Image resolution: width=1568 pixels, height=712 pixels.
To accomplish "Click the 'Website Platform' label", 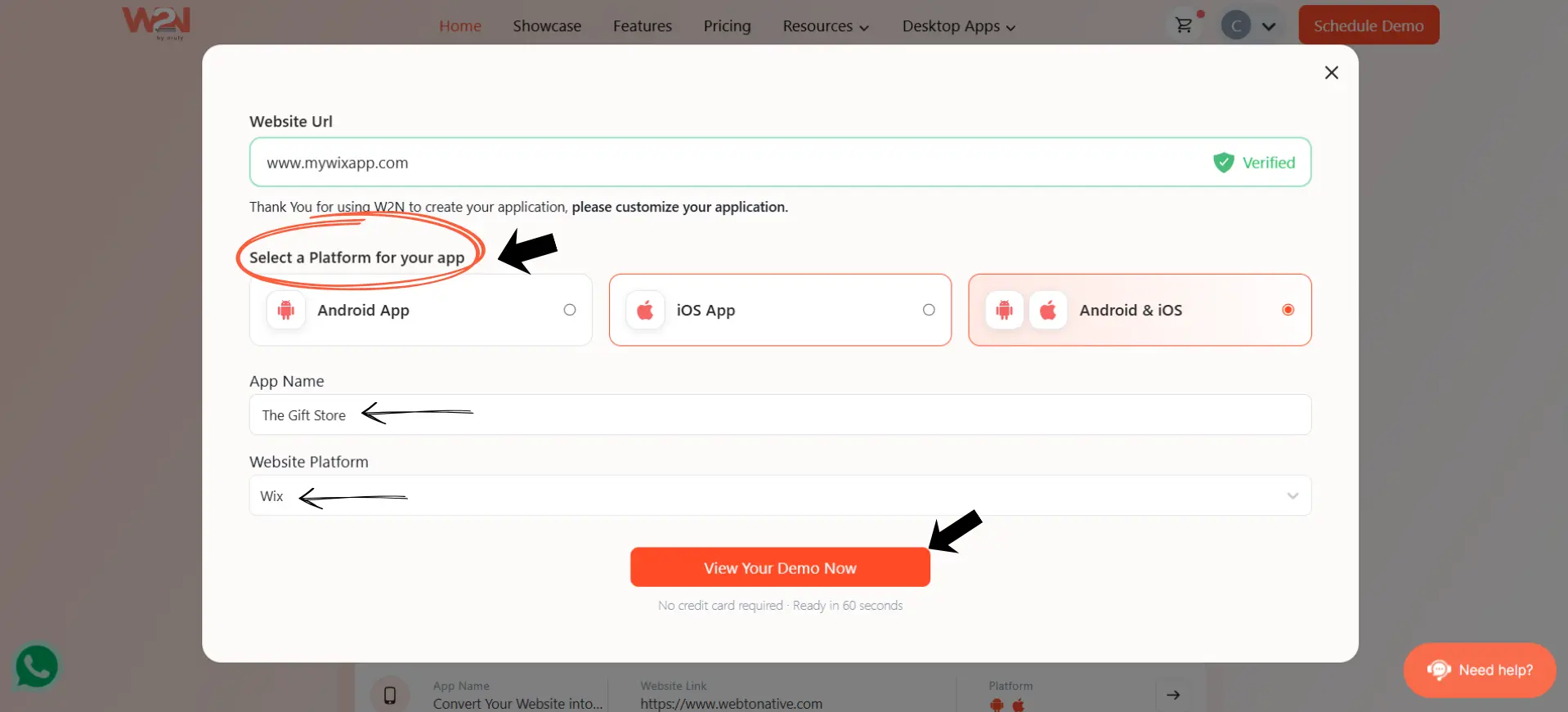I will (309, 462).
